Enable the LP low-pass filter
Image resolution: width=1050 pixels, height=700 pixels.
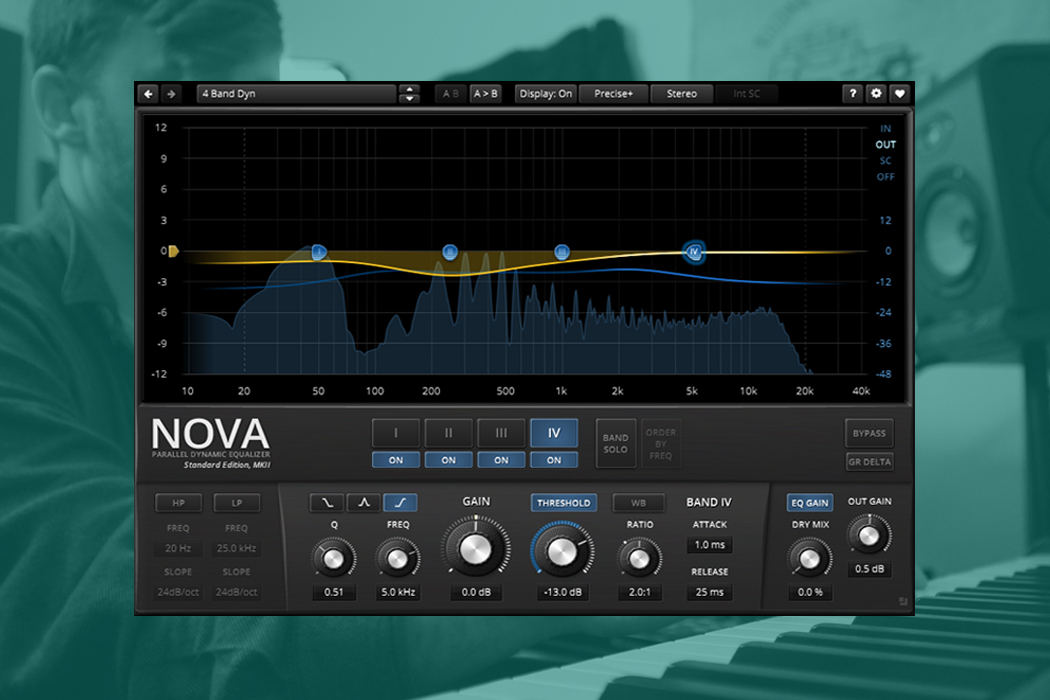pyautogui.click(x=236, y=502)
